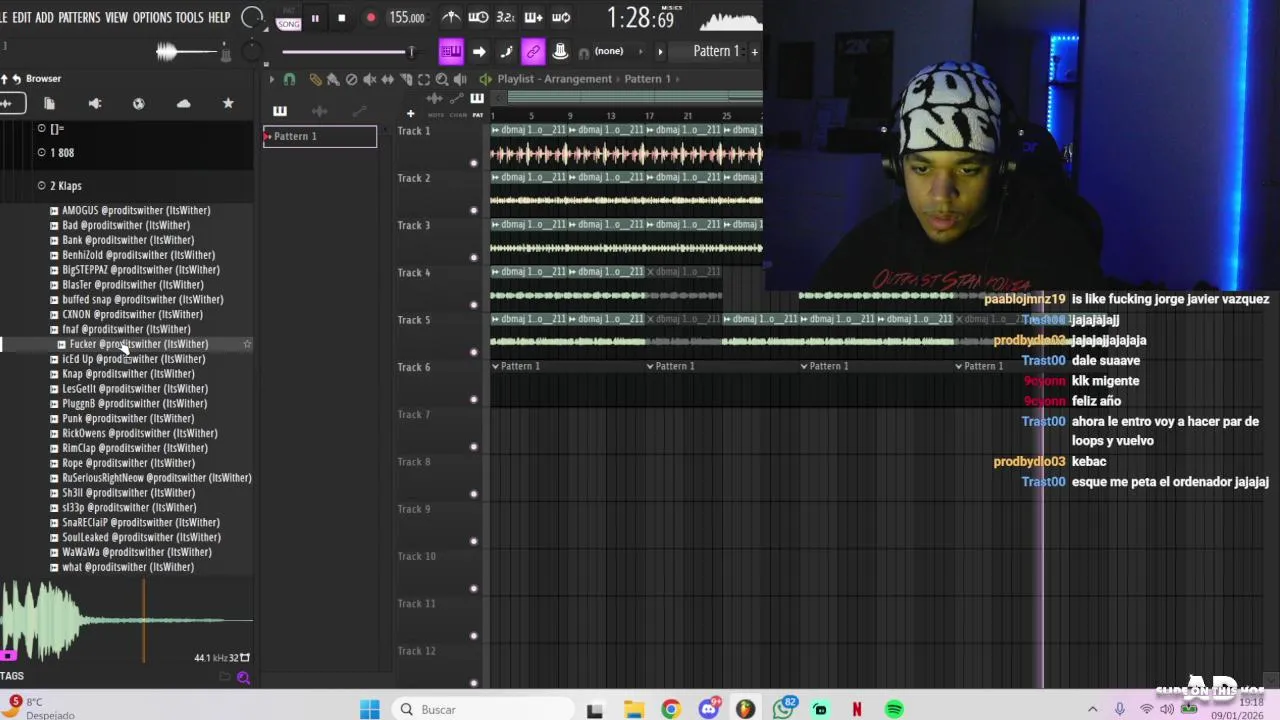Open the EDIT menu
This screenshot has height=720, width=1280.
point(21,17)
